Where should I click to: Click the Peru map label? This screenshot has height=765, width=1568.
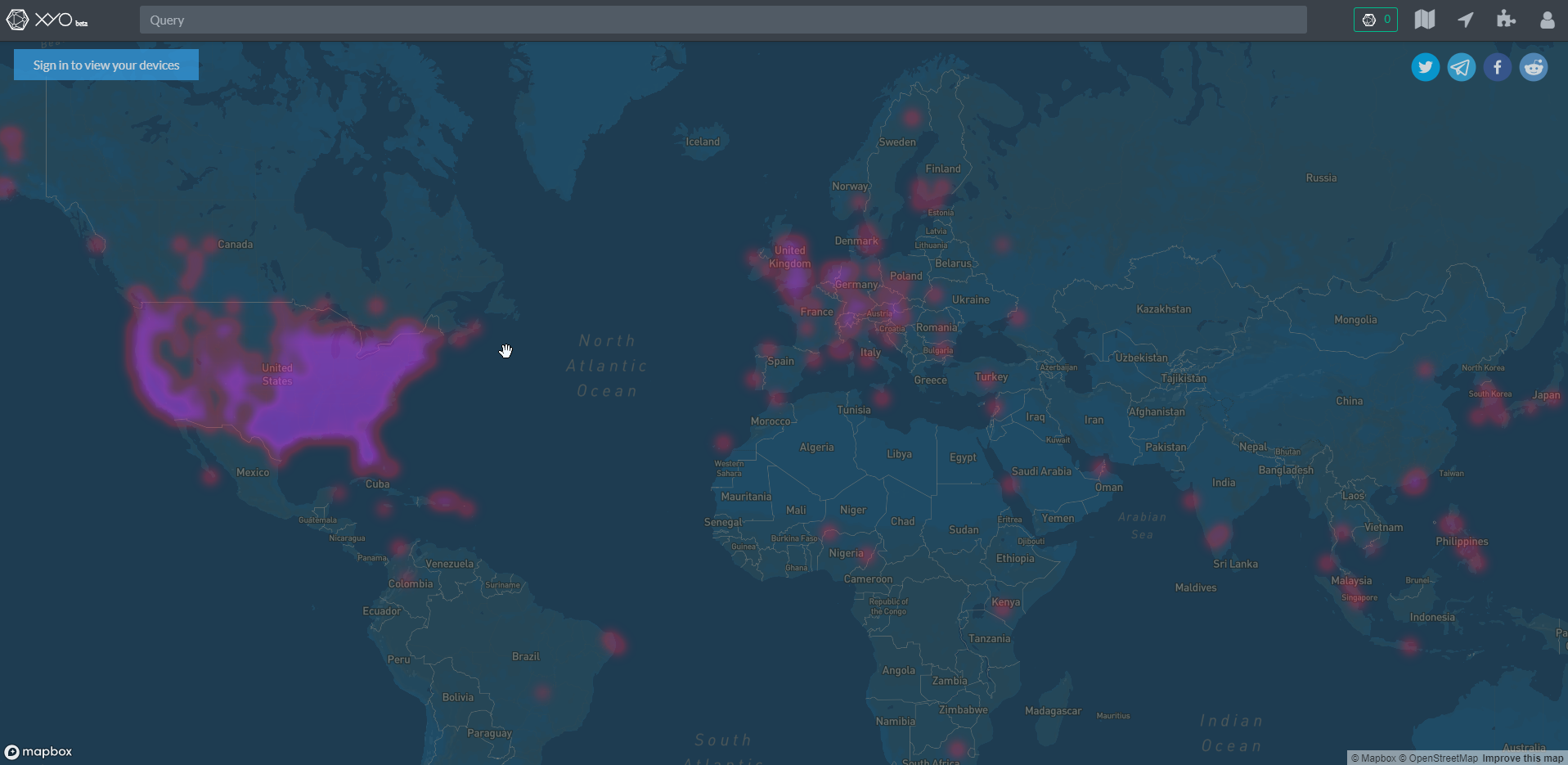[399, 659]
